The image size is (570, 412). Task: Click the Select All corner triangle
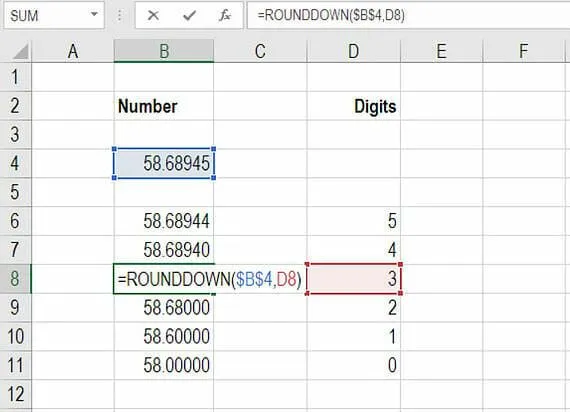20,51
